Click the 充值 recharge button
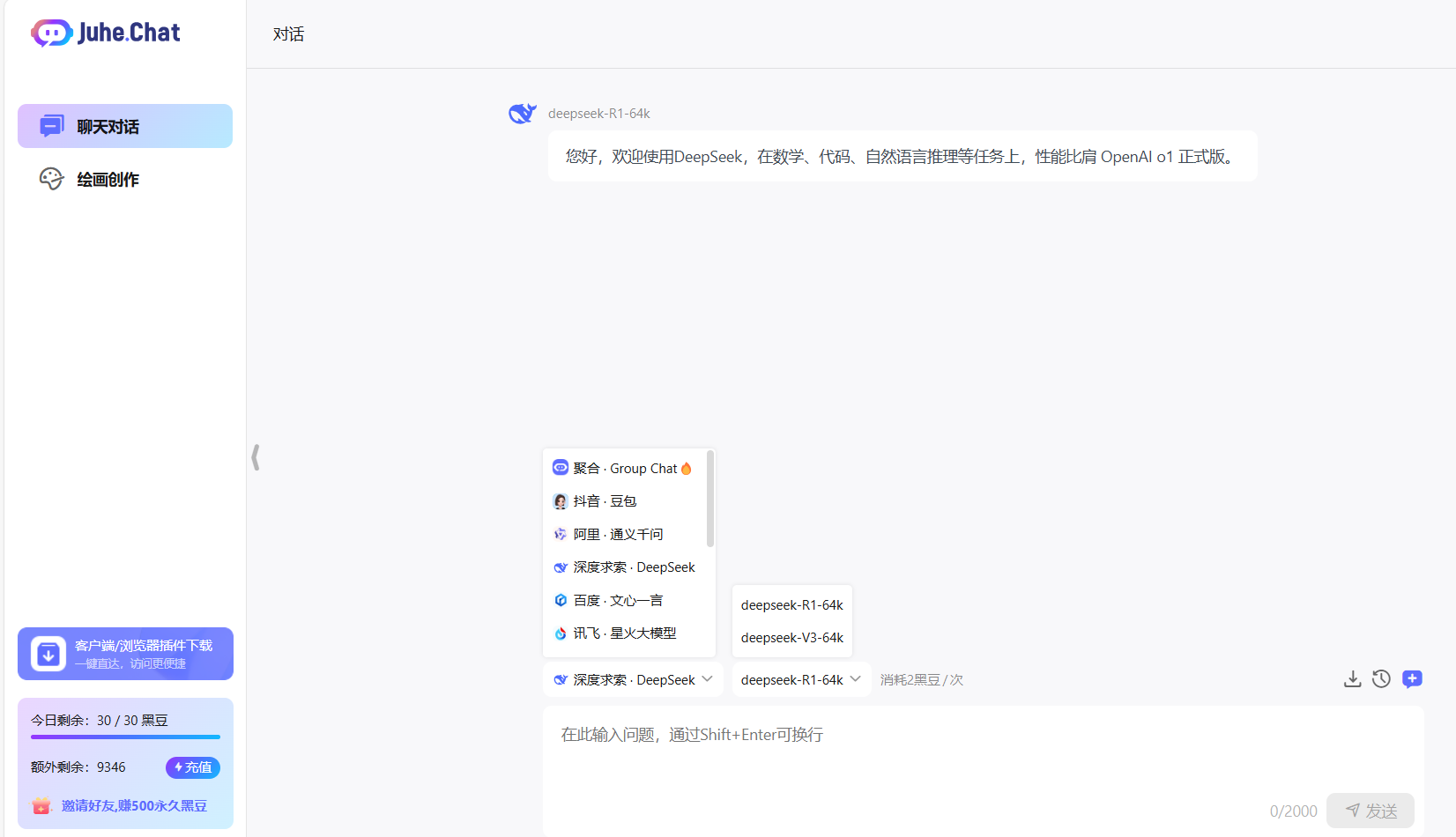Screen dimensions: 1456x837 tap(193, 767)
